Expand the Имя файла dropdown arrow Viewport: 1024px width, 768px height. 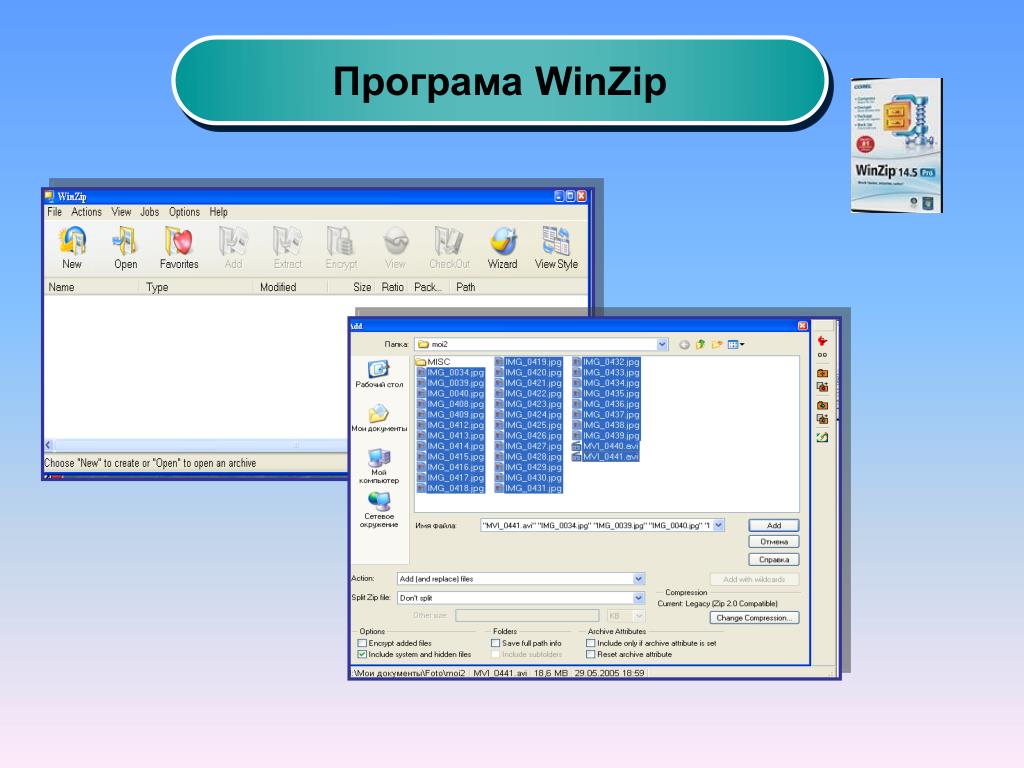pos(719,525)
